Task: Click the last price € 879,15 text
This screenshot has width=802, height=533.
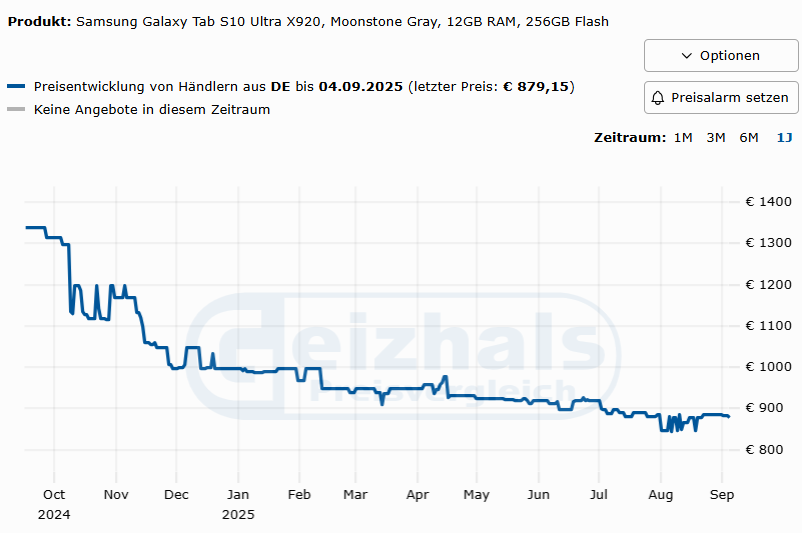Action: (536, 87)
